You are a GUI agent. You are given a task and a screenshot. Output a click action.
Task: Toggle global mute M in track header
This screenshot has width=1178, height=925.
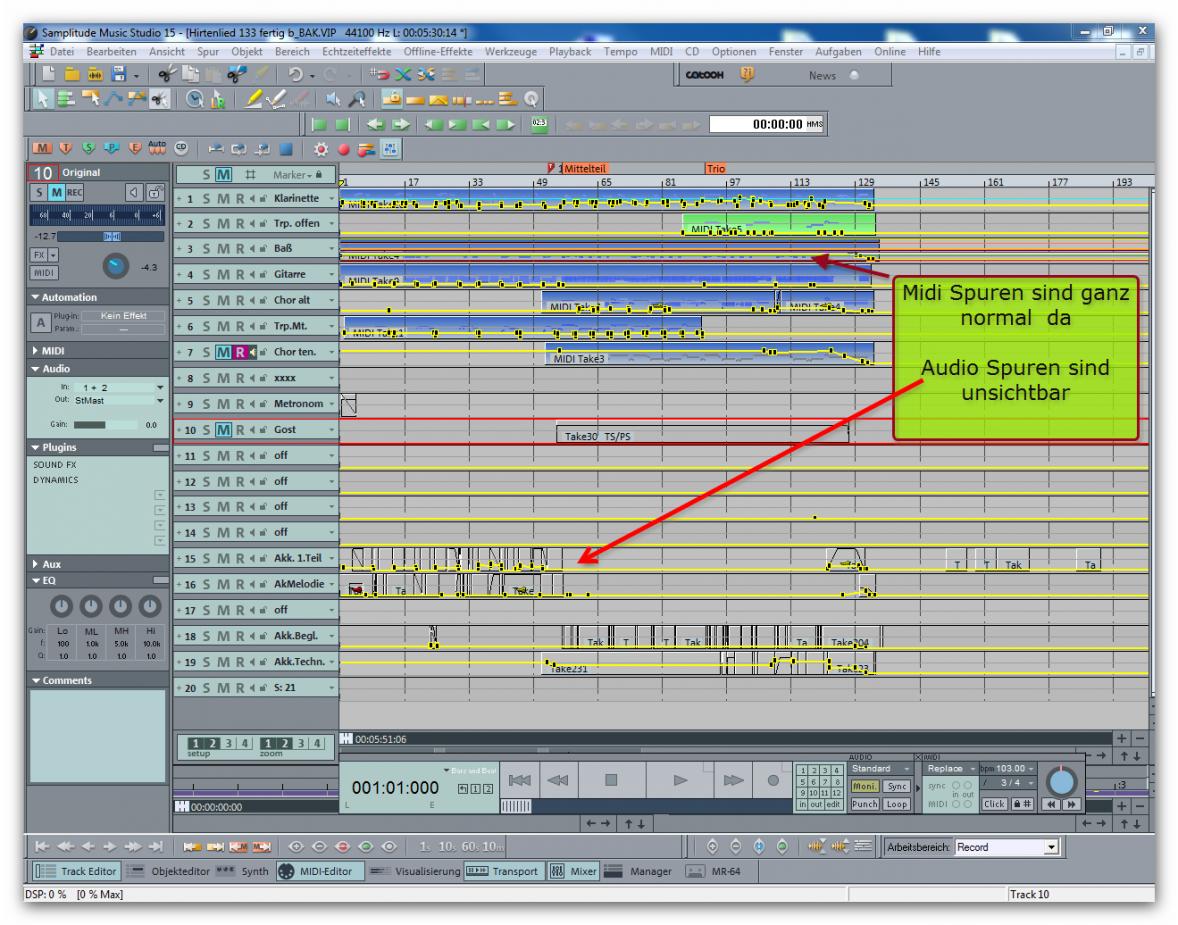(223, 175)
